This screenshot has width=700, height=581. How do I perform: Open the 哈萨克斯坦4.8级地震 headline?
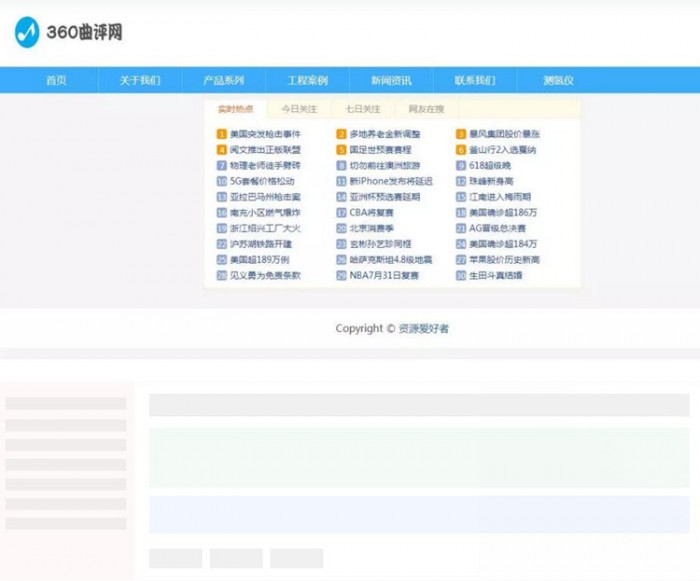(391, 259)
